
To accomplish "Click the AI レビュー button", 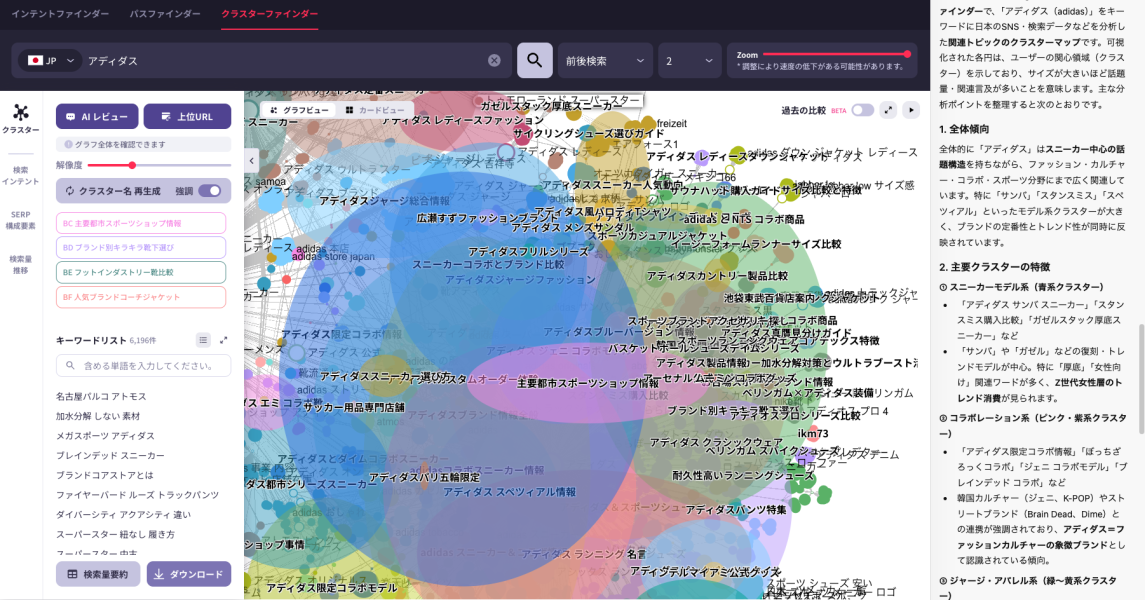I will pos(97,117).
